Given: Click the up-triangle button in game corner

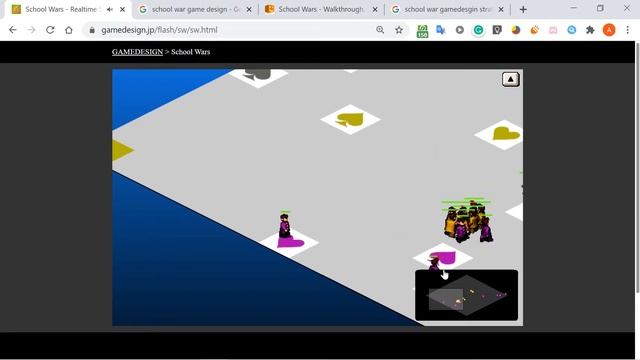Looking at the screenshot, I should 511,79.
